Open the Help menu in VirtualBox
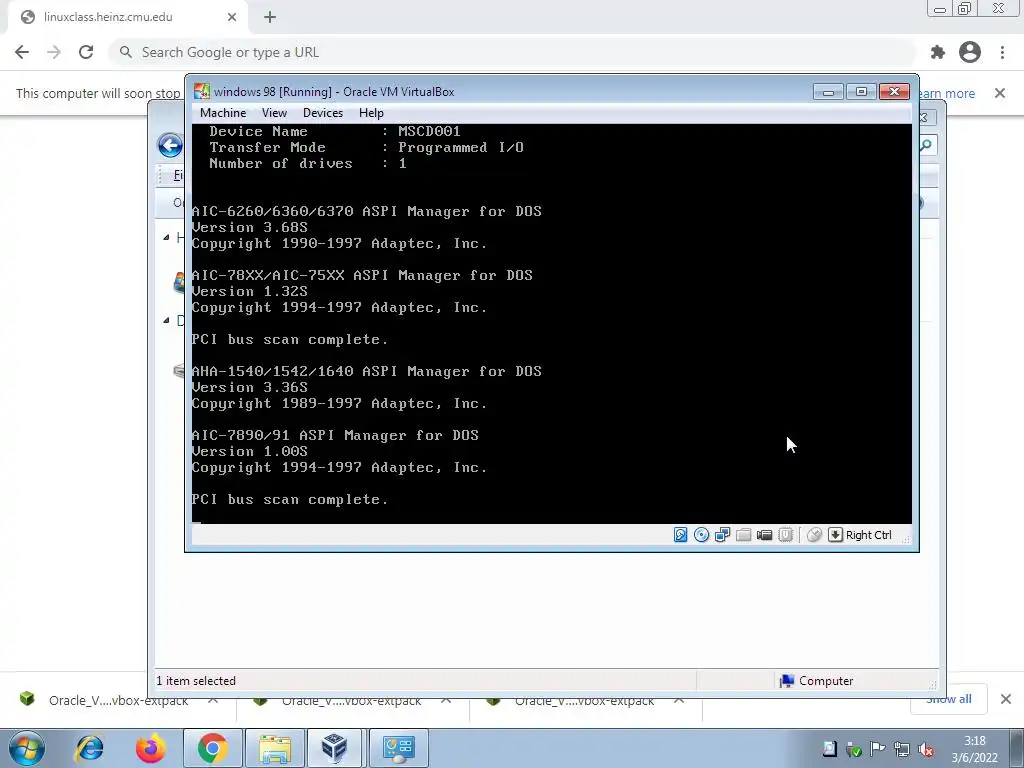 point(371,113)
